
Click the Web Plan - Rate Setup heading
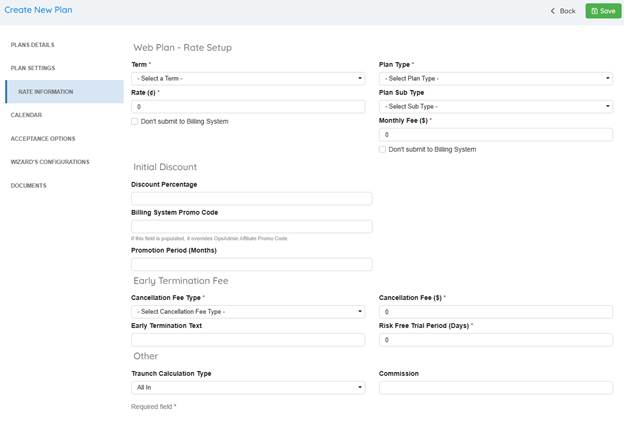coord(182,47)
